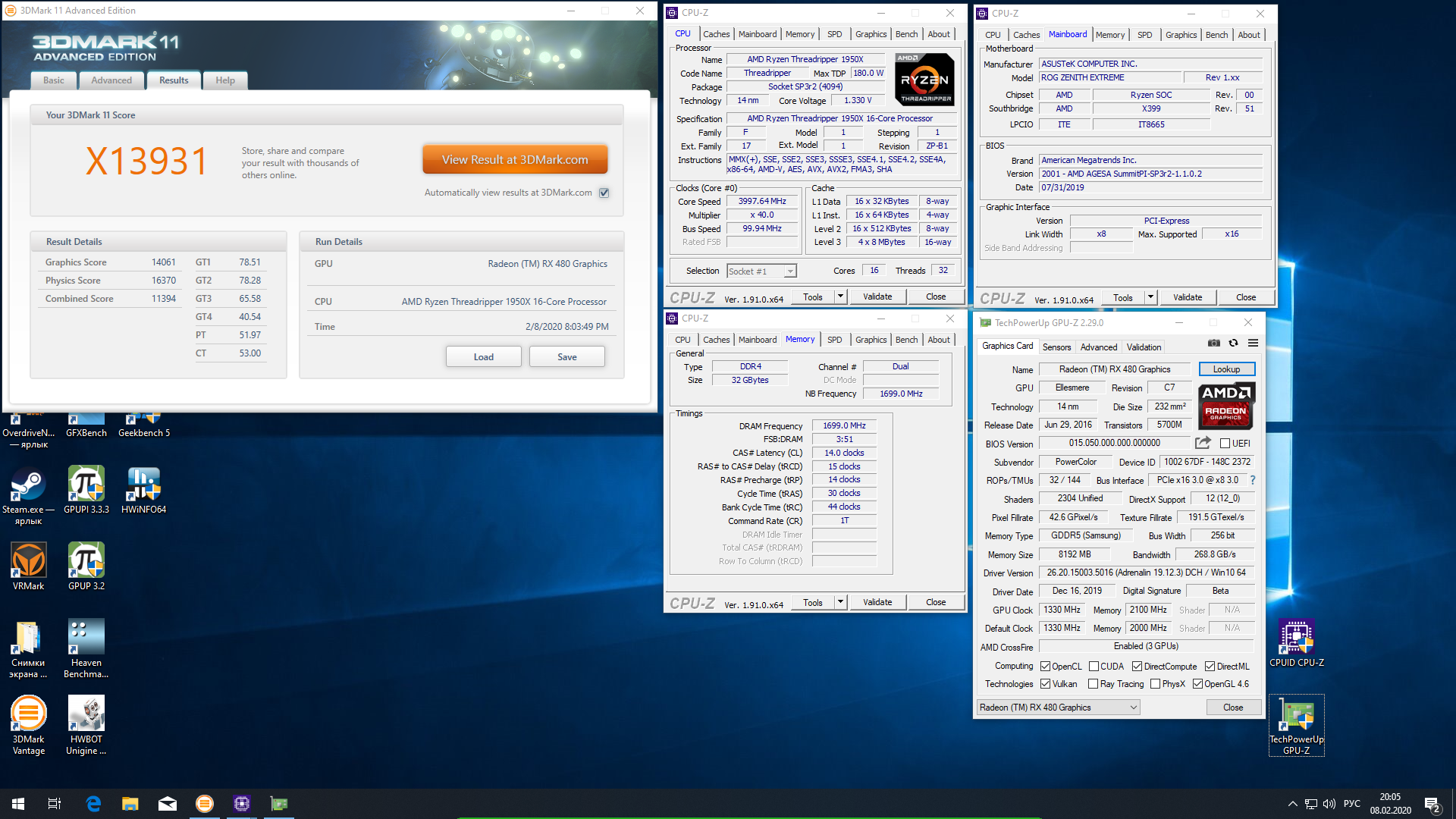Open File Explorer from taskbar

130,804
